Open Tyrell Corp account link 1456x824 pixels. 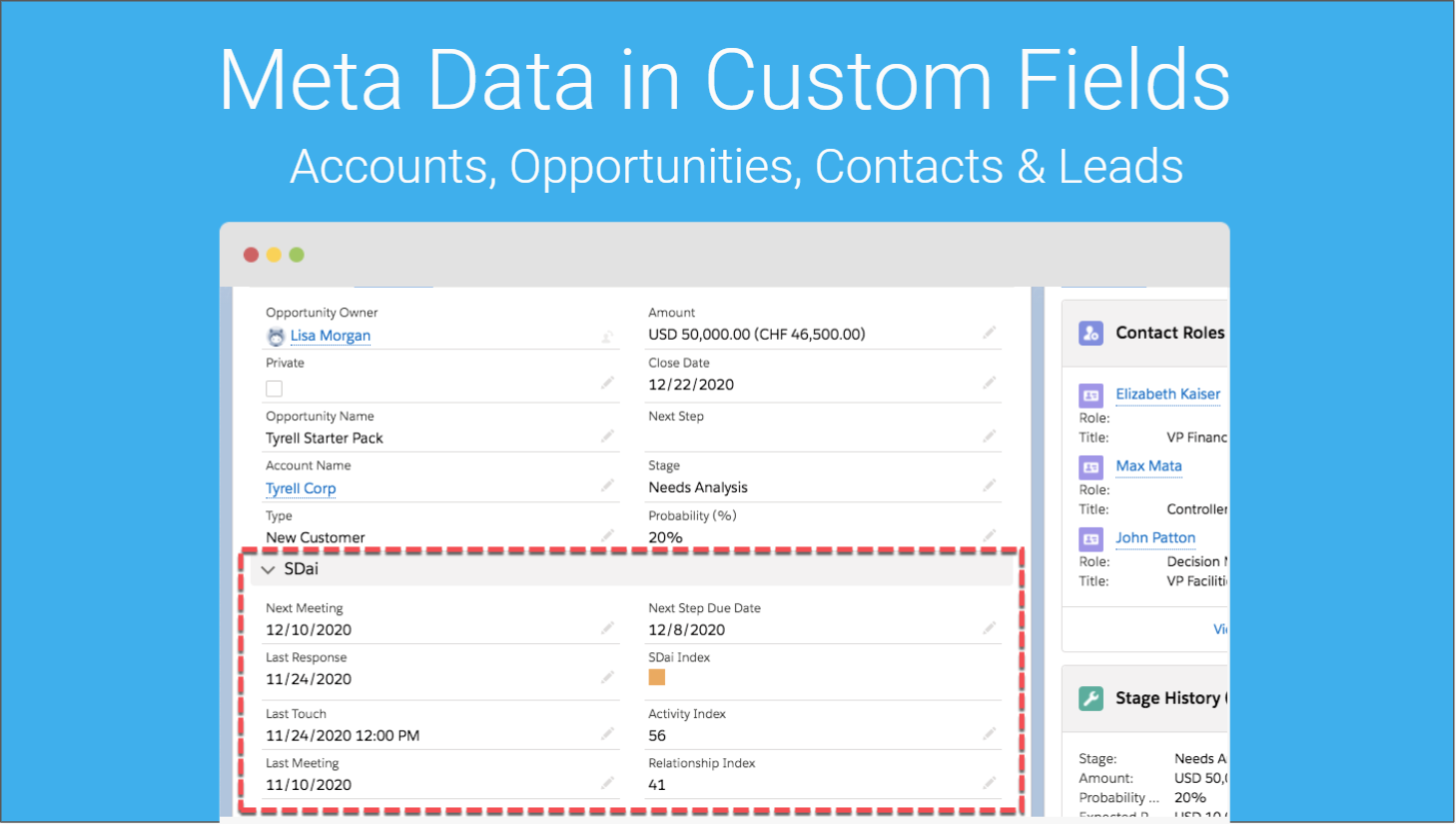tap(301, 488)
